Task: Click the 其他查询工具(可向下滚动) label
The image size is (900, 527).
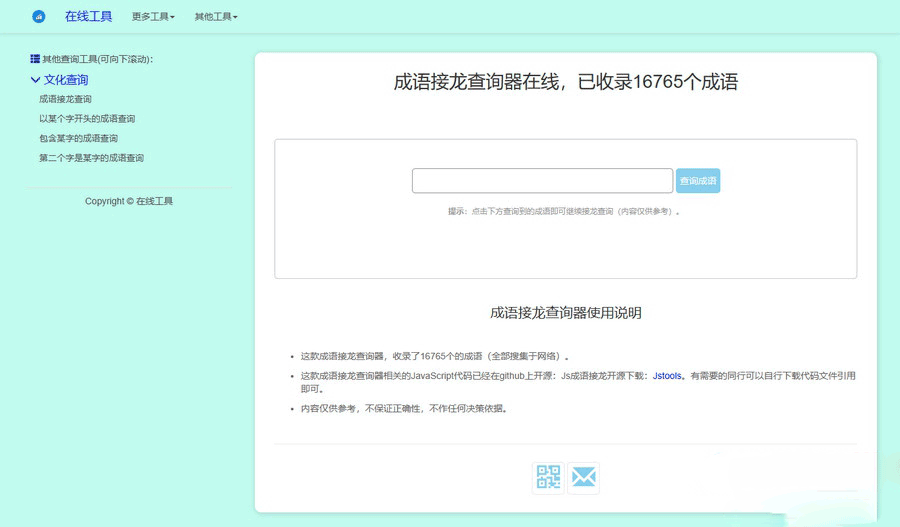Action: [98, 59]
